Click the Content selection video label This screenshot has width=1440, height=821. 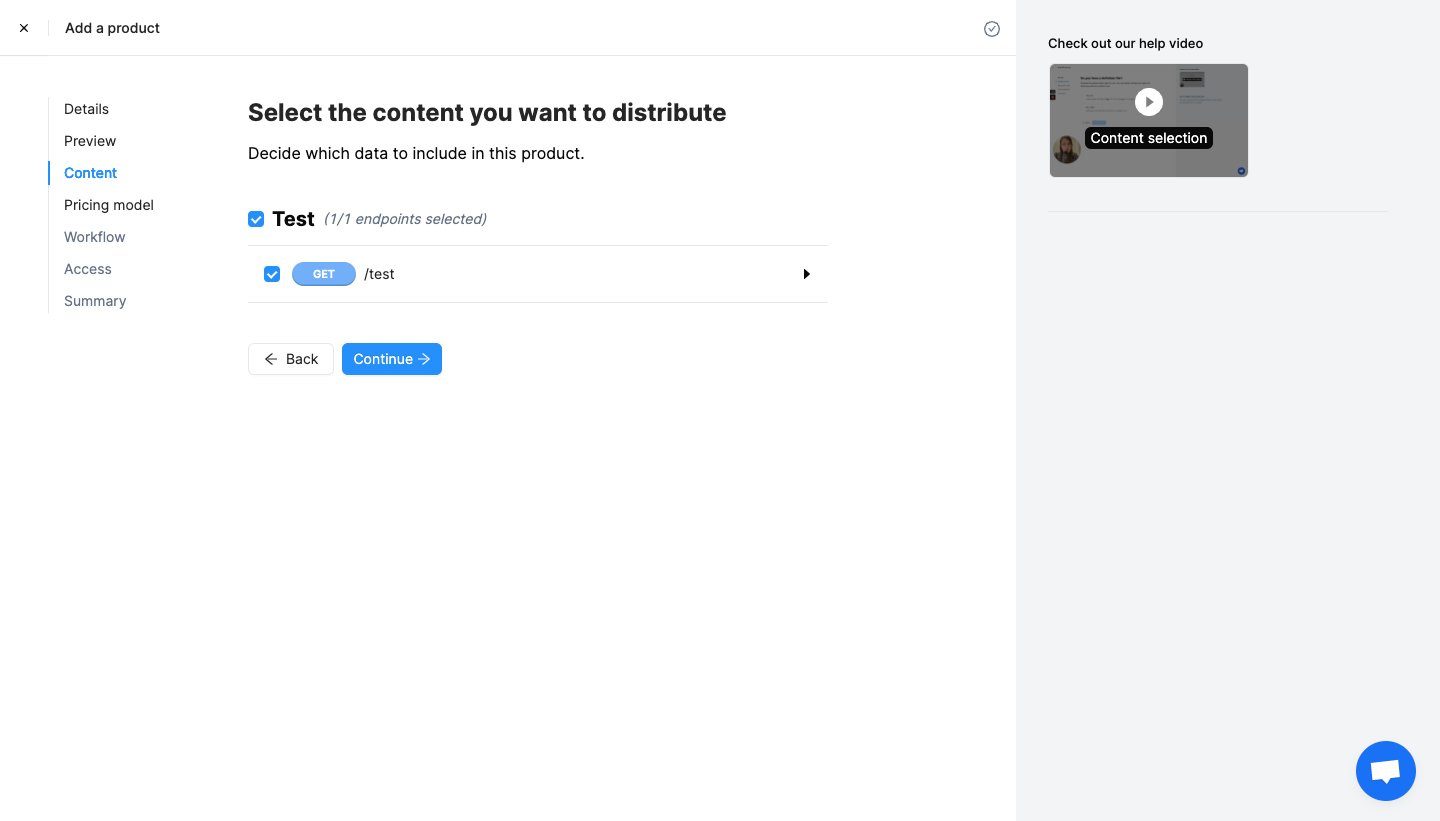(x=1148, y=138)
